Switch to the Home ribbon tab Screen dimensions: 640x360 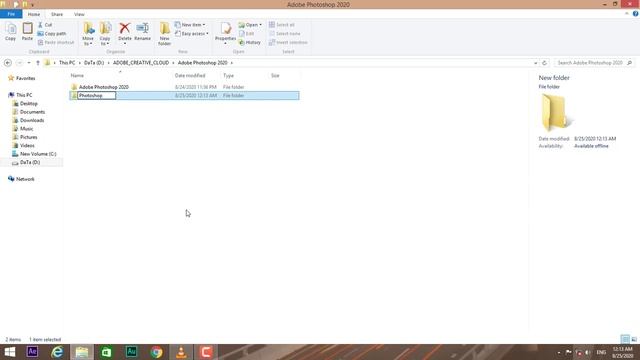(x=34, y=14)
